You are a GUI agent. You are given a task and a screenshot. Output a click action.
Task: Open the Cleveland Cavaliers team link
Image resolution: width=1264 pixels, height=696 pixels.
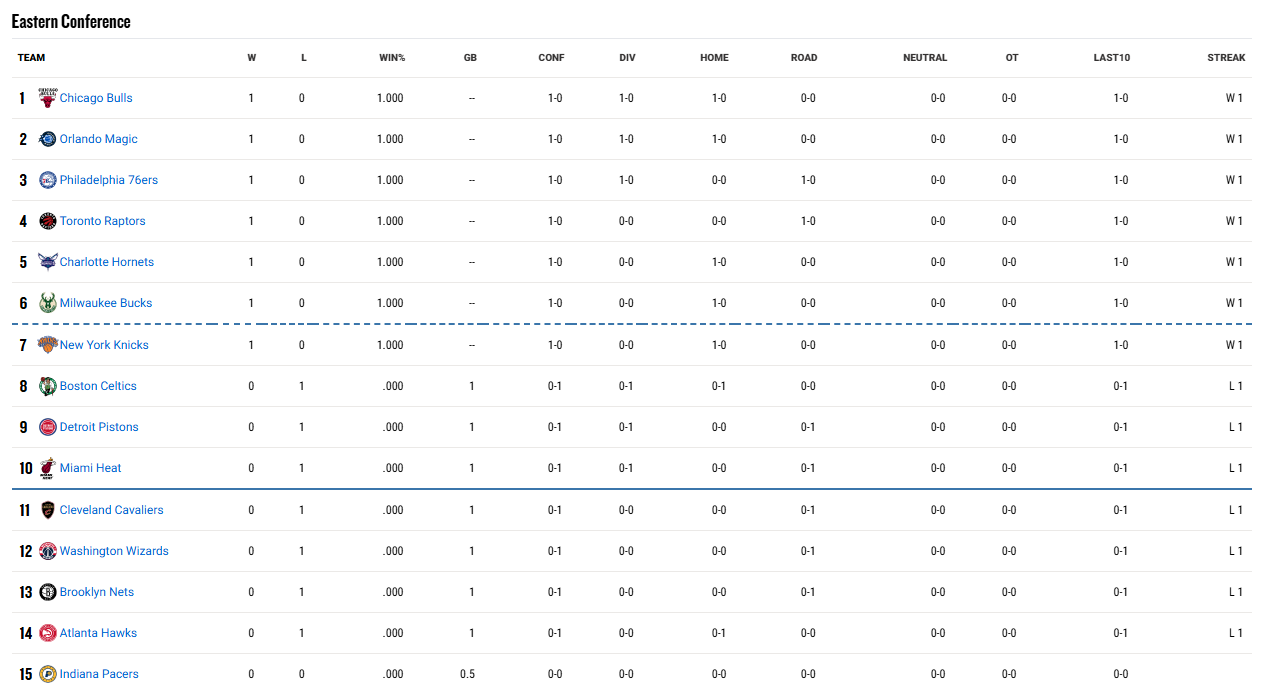tap(111, 510)
